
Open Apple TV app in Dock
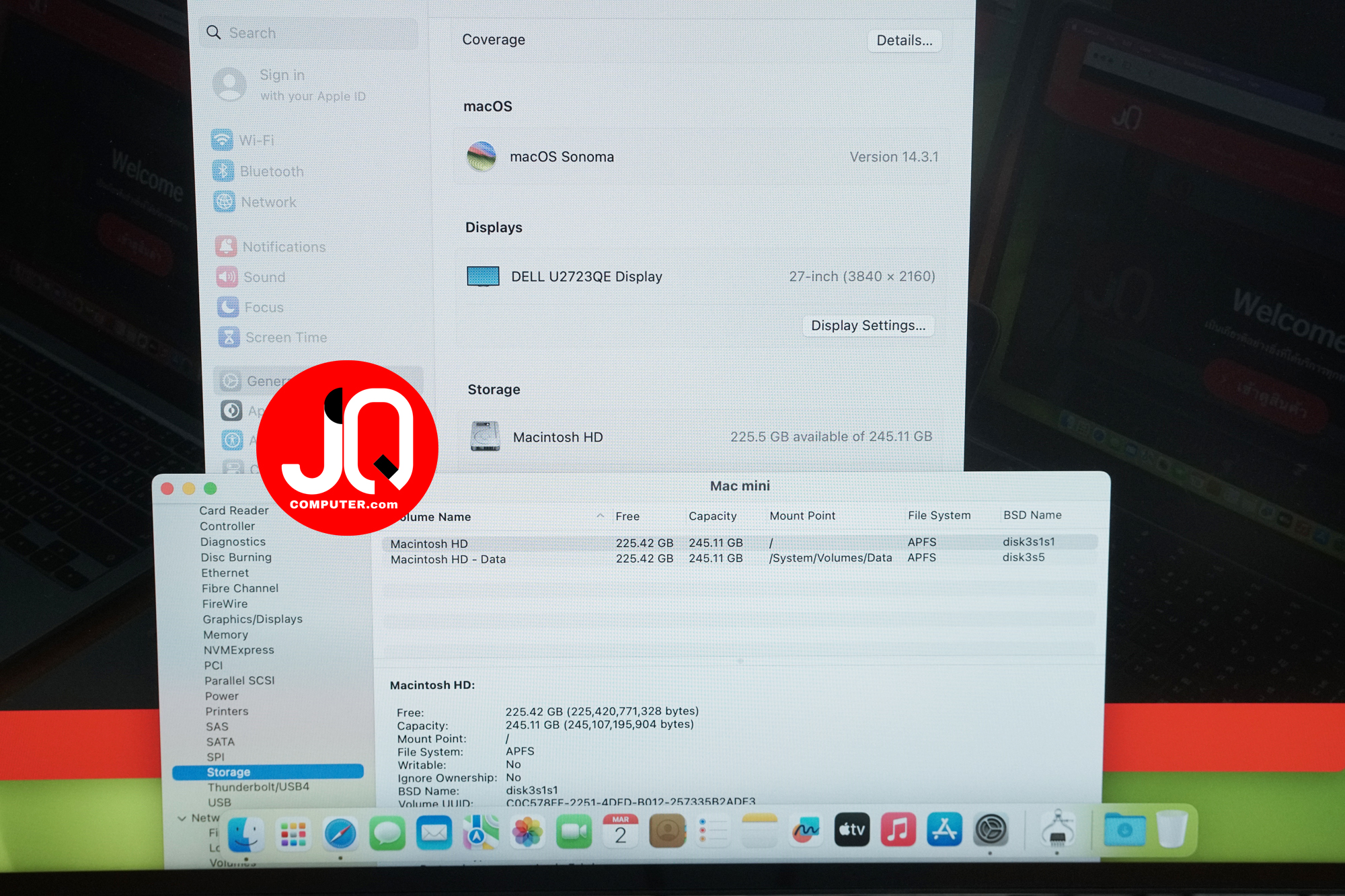(x=852, y=829)
